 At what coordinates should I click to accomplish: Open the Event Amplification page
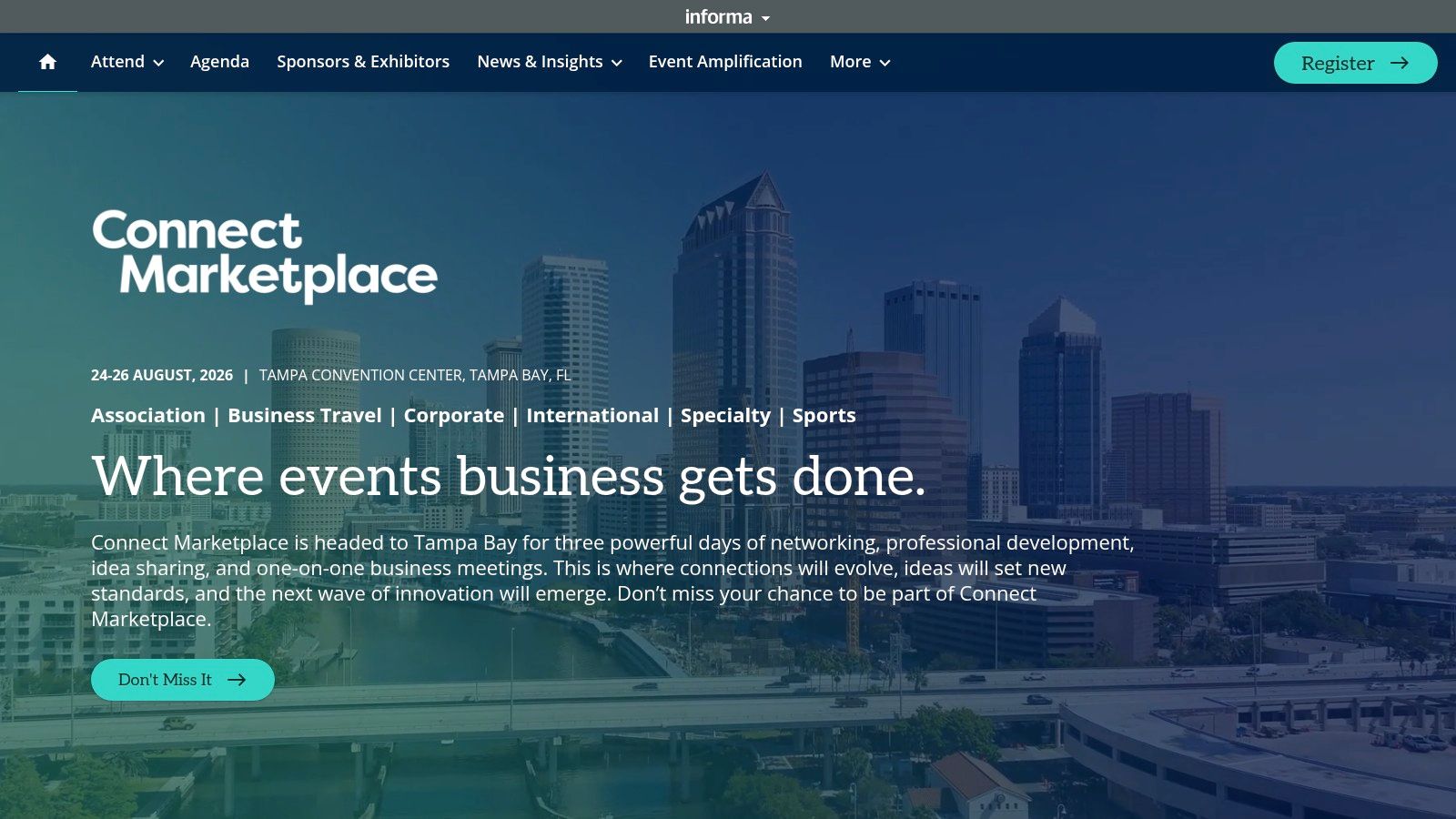coord(725,62)
